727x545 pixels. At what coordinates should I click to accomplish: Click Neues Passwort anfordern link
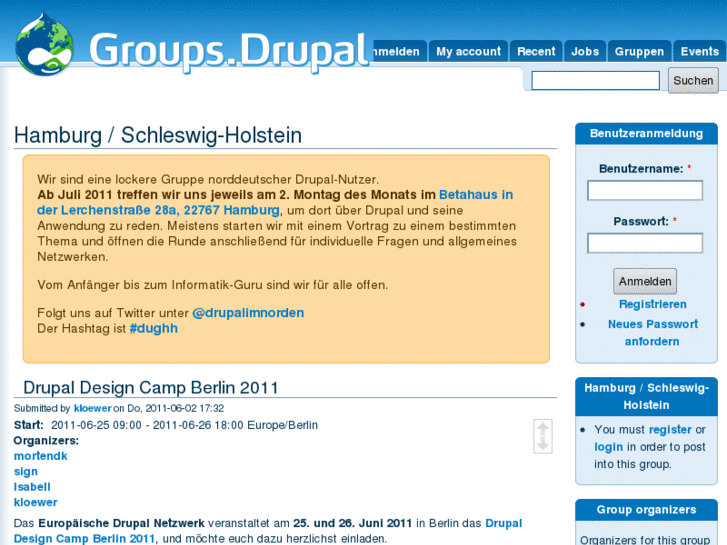click(x=652, y=333)
